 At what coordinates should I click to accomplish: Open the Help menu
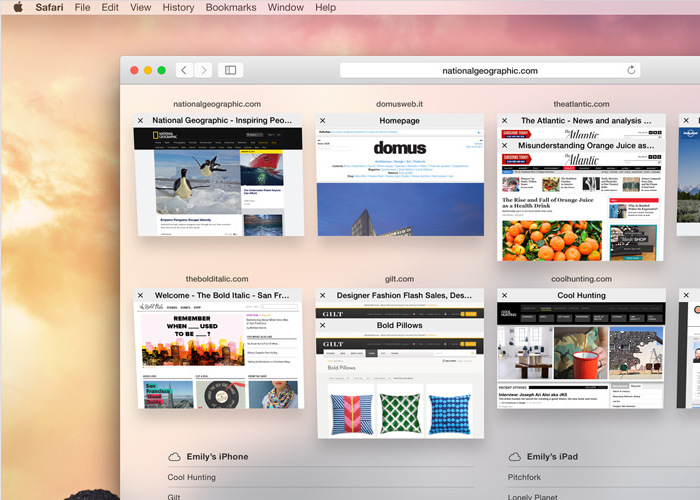click(x=325, y=8)
